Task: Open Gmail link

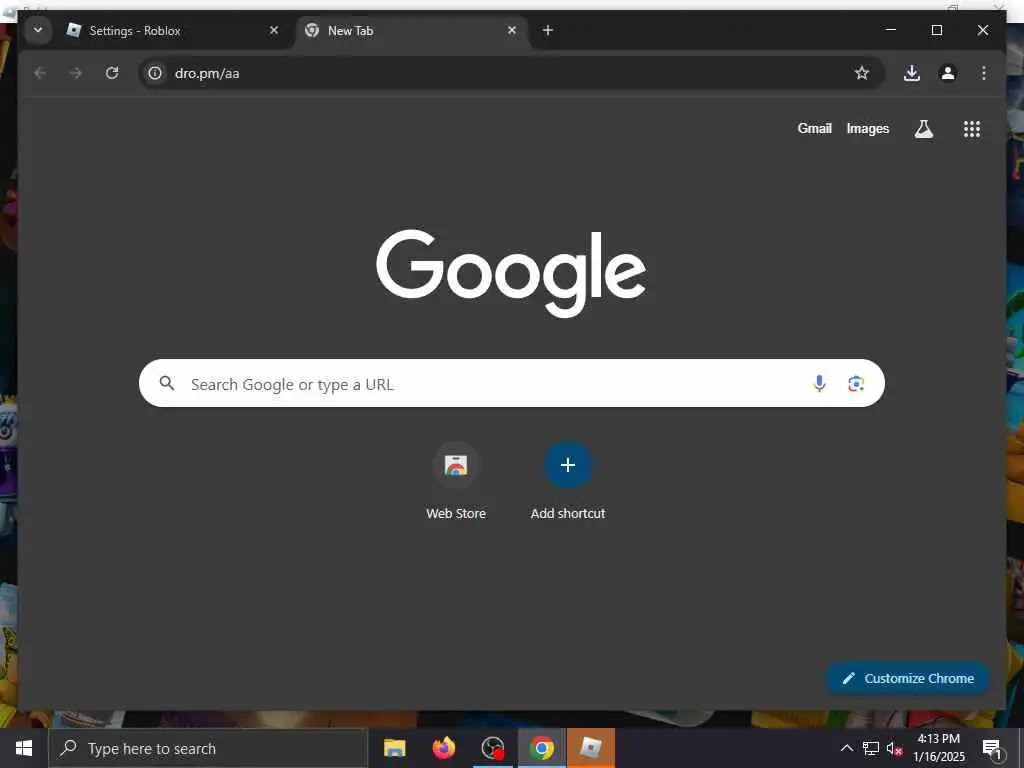Action: (x=814, y=129)
